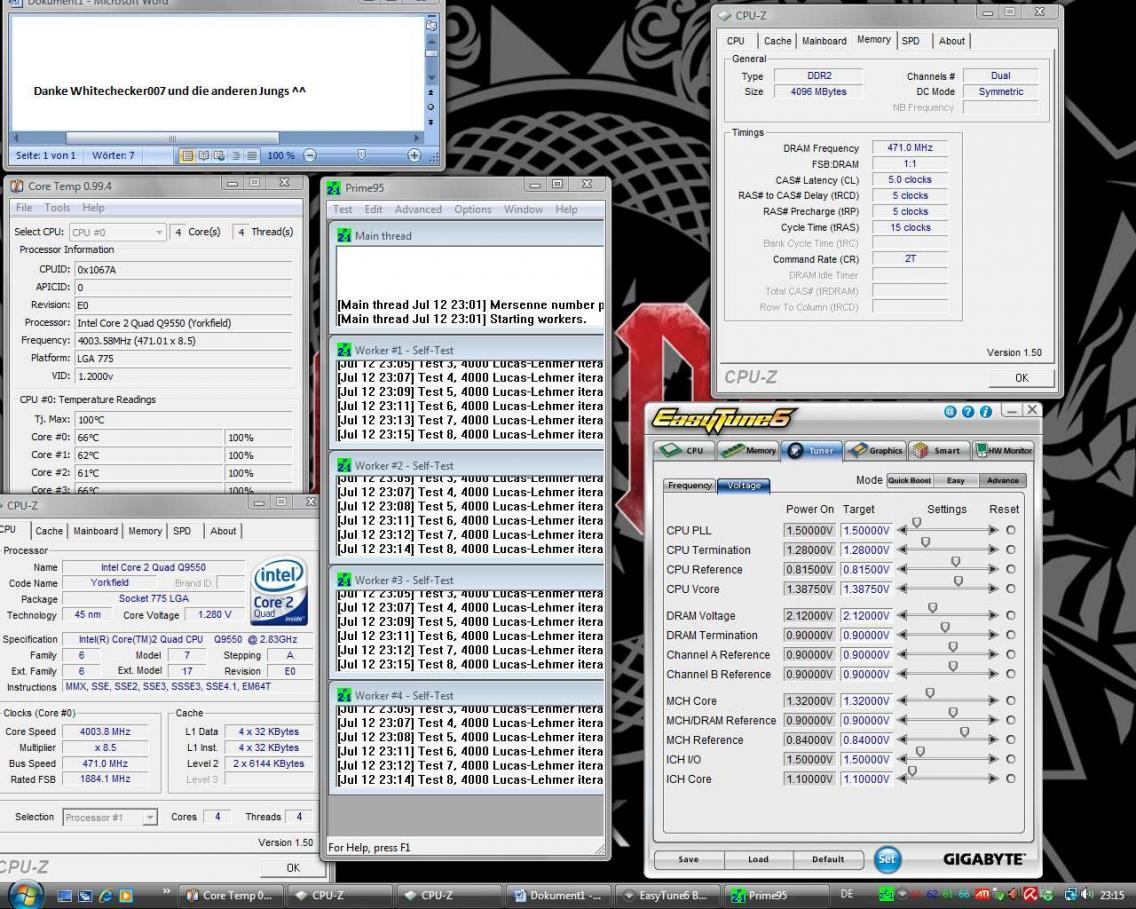Select Print Layout view in Word status bar
The height and width of the screenshot is (909, 1136).
187,155
